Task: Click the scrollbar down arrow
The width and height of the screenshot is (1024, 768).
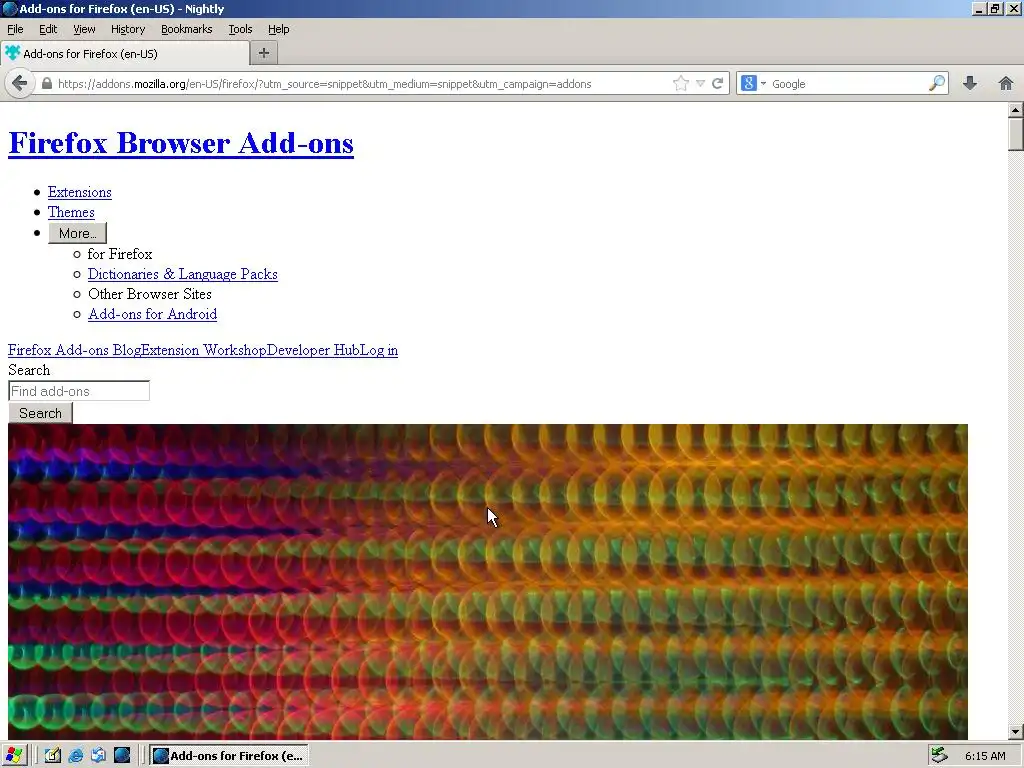Action: (x=1016, y=732)
